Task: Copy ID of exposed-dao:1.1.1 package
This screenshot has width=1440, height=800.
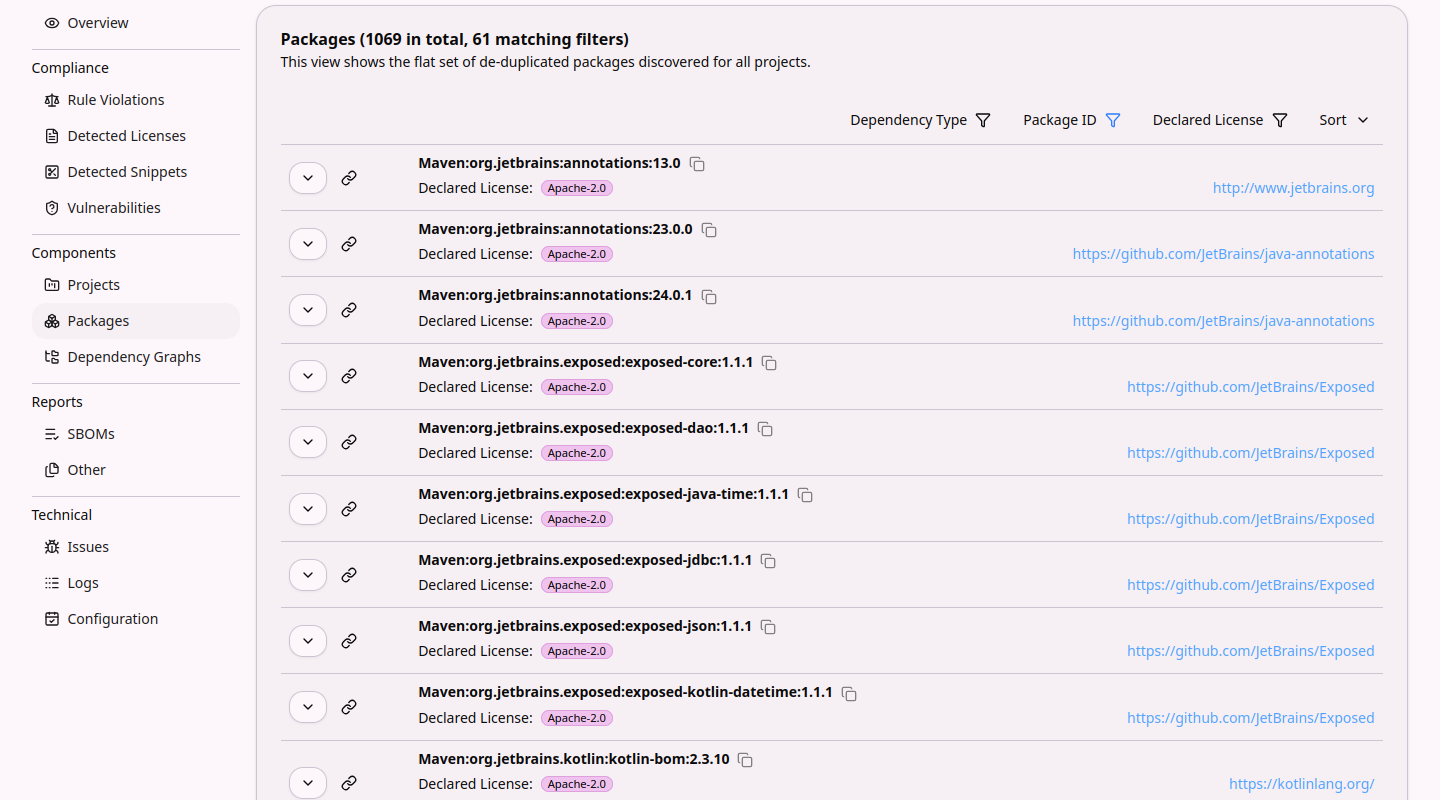Action: [x=765, y=429]
